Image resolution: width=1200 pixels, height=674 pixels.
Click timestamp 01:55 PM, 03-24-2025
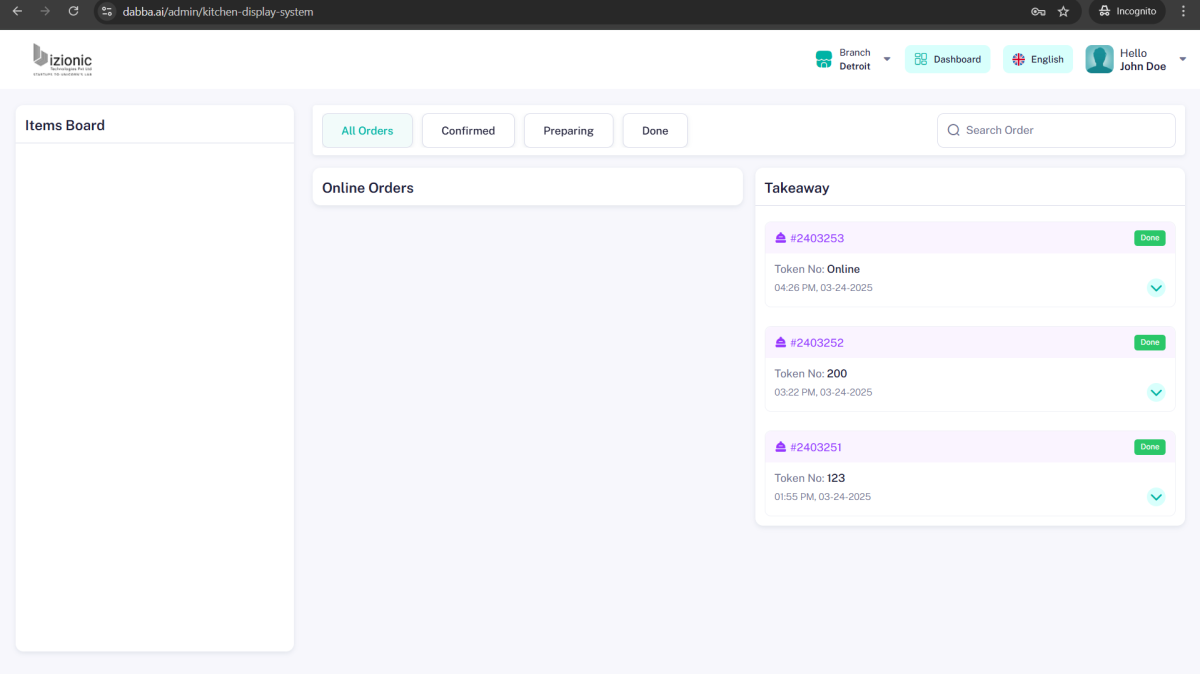tap(822, 497)
